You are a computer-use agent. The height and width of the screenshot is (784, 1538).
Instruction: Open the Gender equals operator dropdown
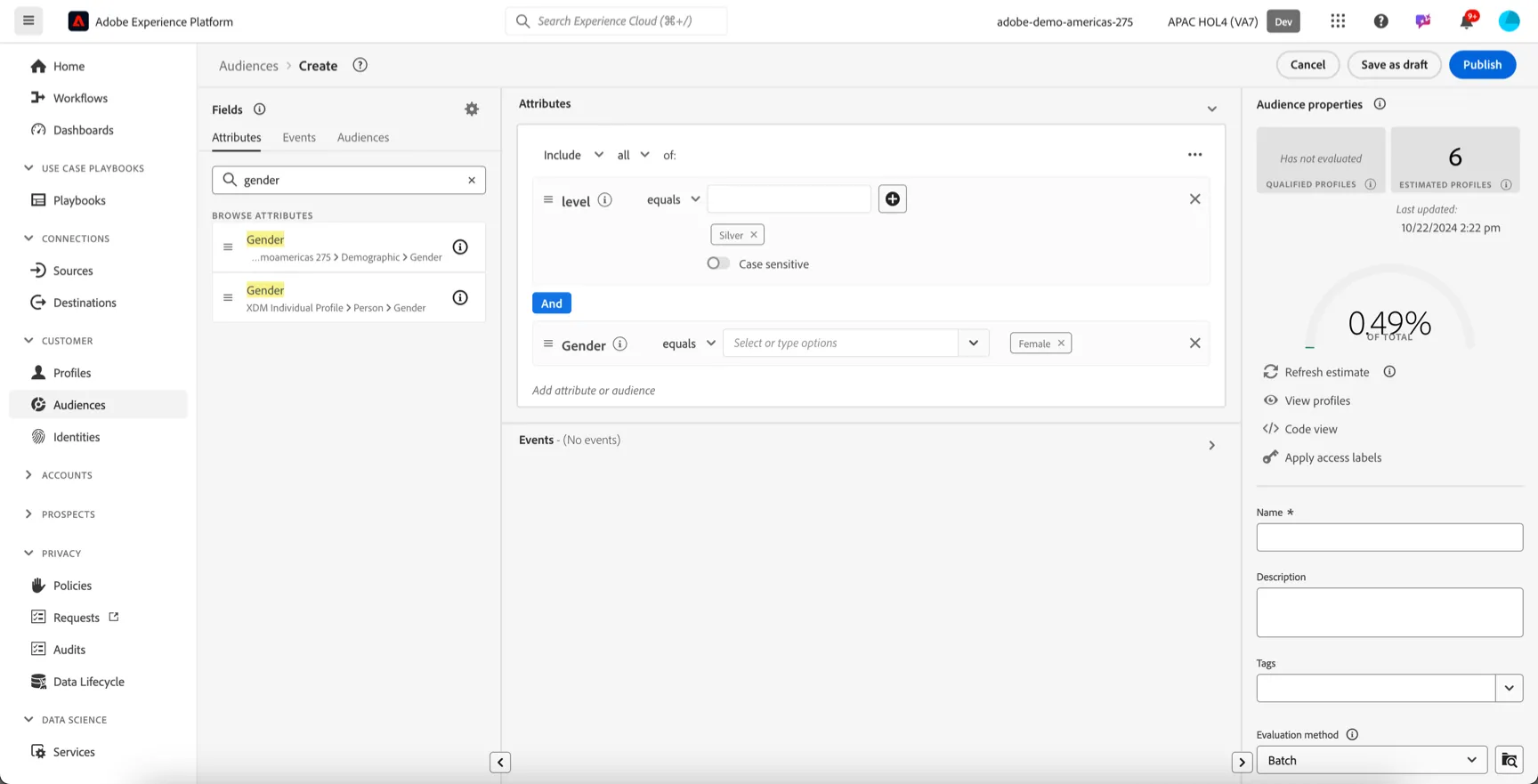pos(689,344)
